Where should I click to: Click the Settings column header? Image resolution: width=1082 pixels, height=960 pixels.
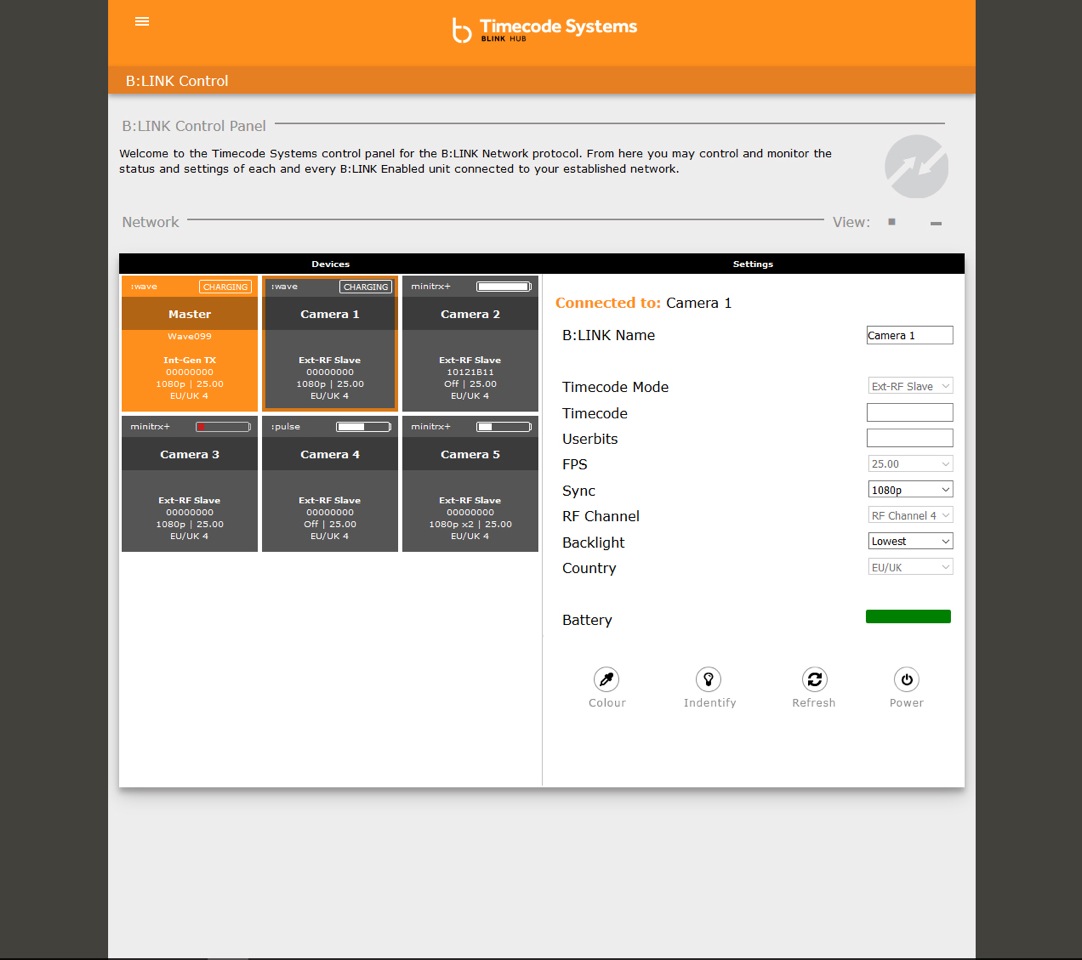(753, 264)
